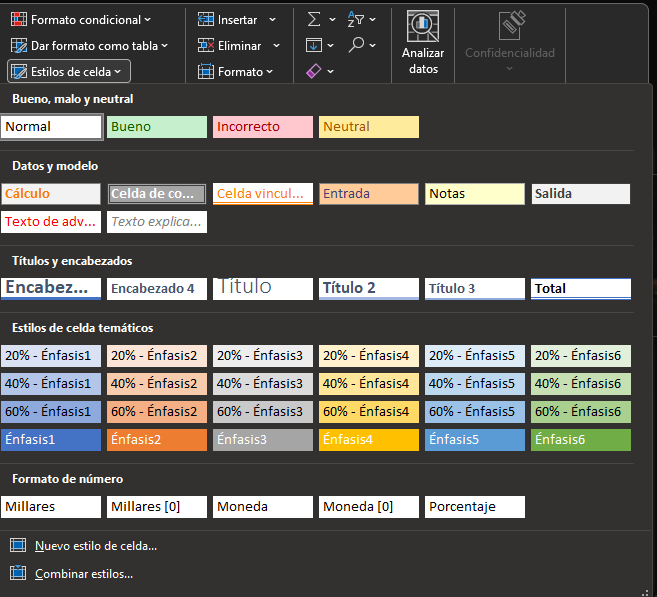Click the Combinar estilos icon
Screen dimensions: 657x597
pyautogui.click(x=18, y=572)
